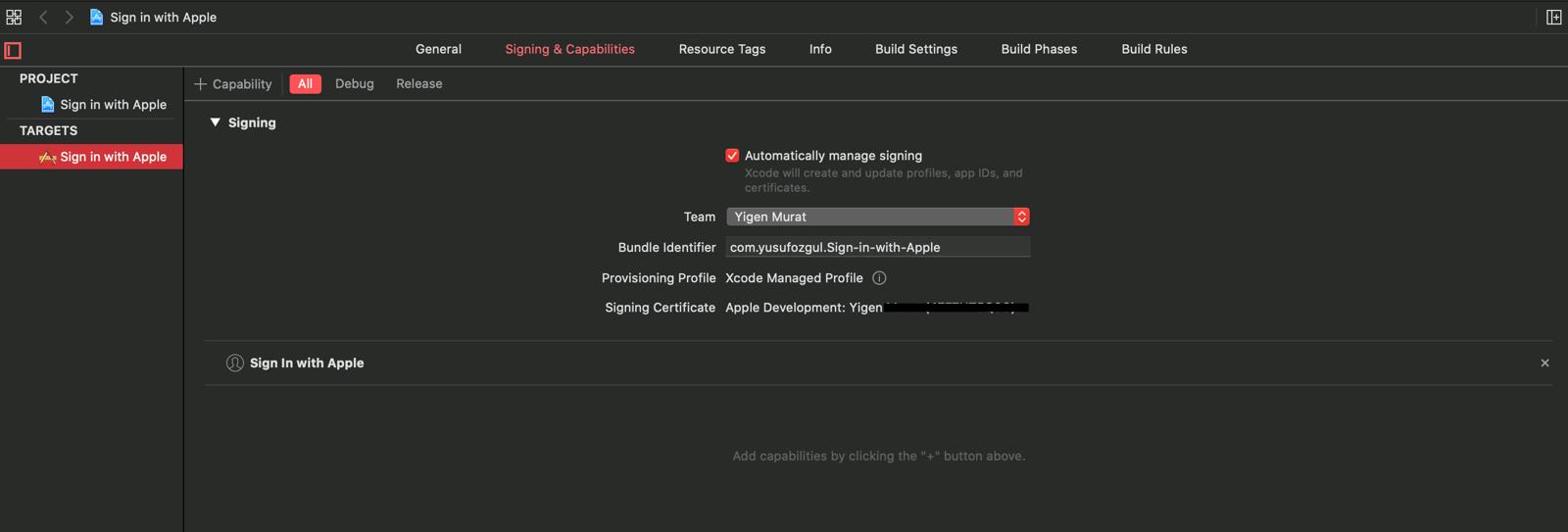This screenshot has width=1568, height=532.
Task: Go forward with the right chevron
Action: click(69, 17)
